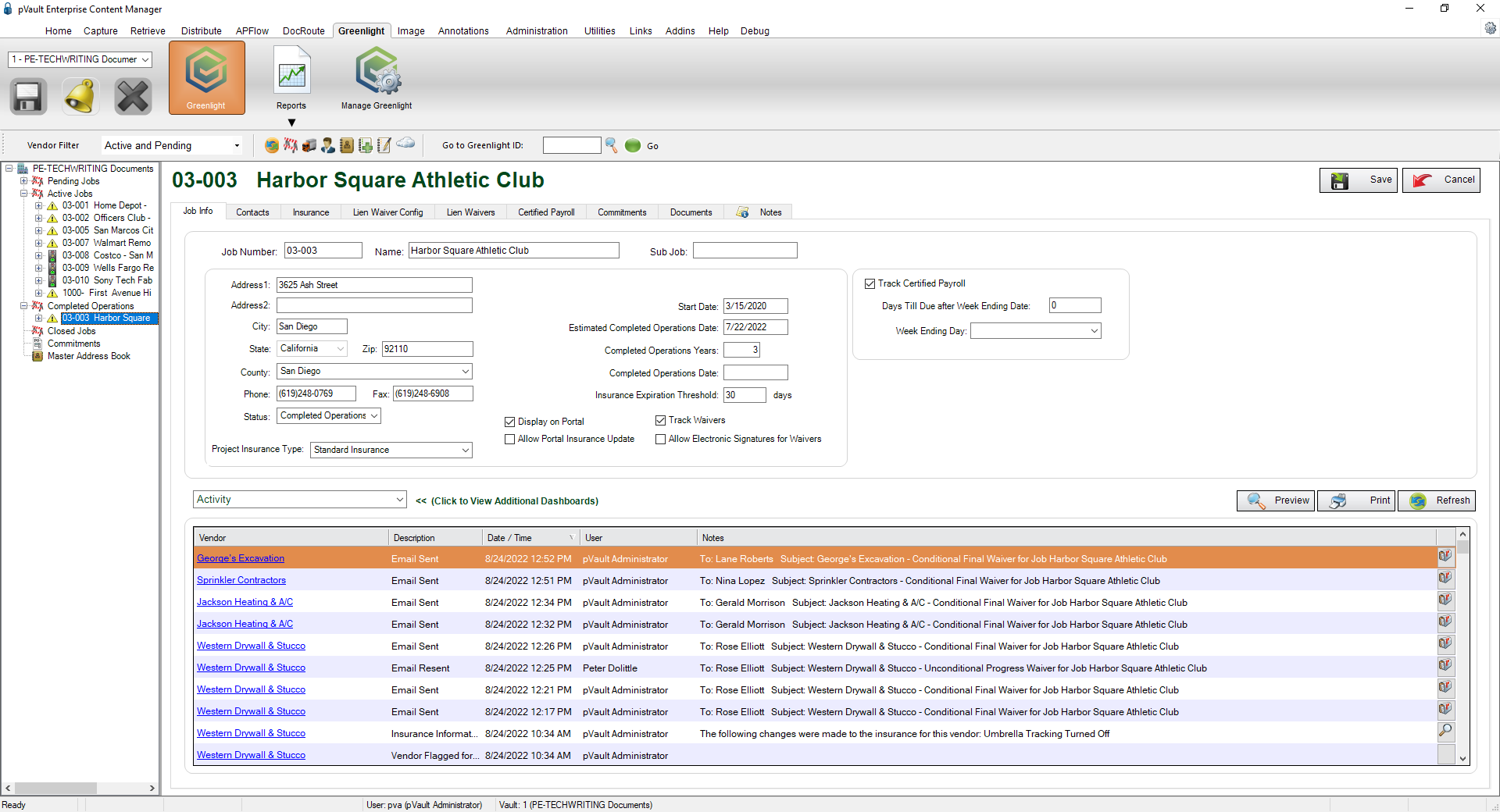Open attachment icon for Sprinkler Contractors row
1500x812 pixels.
click(1445, 579)
